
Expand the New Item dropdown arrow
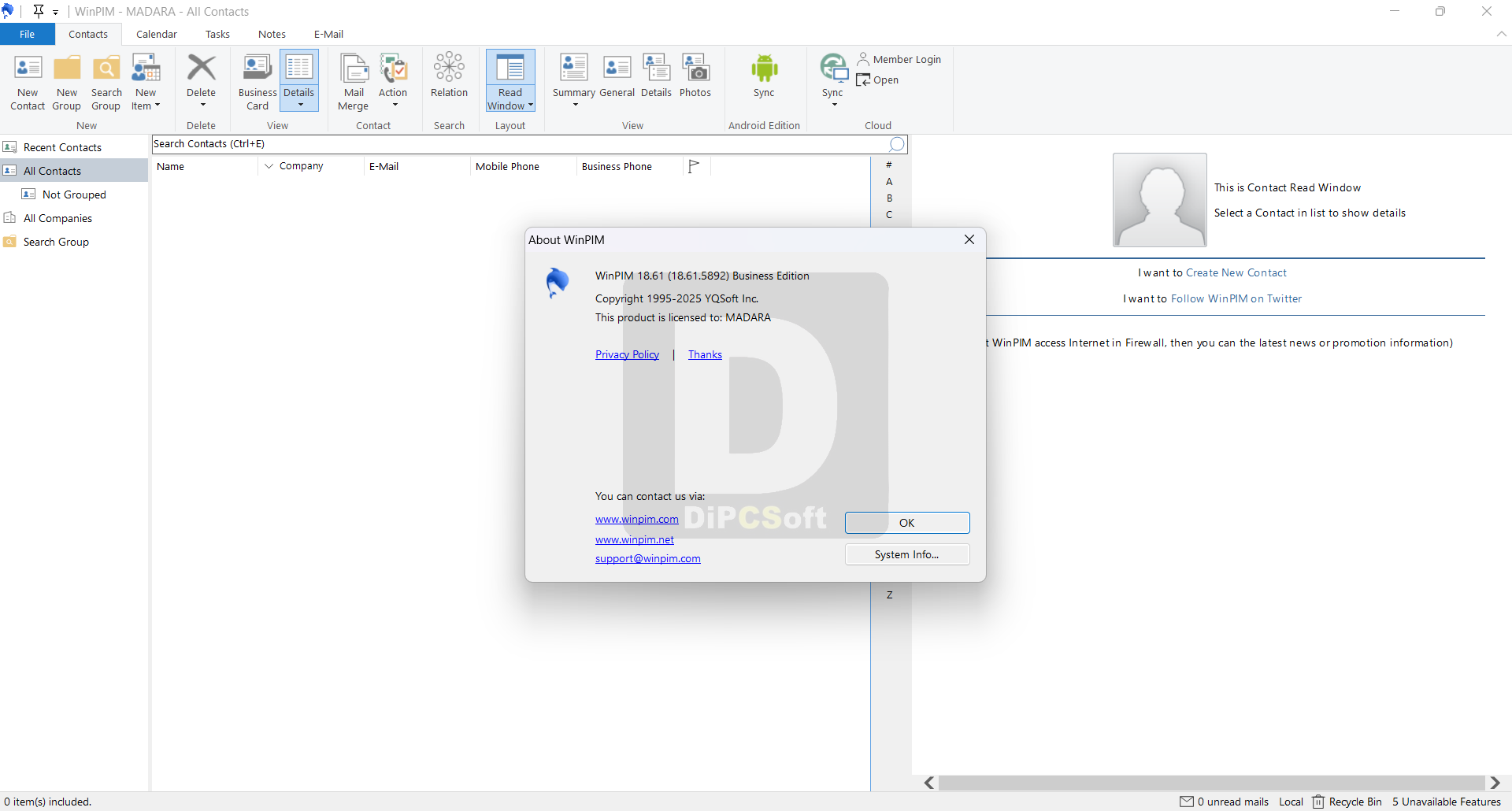pyautogui.click(x=157, y=106)
